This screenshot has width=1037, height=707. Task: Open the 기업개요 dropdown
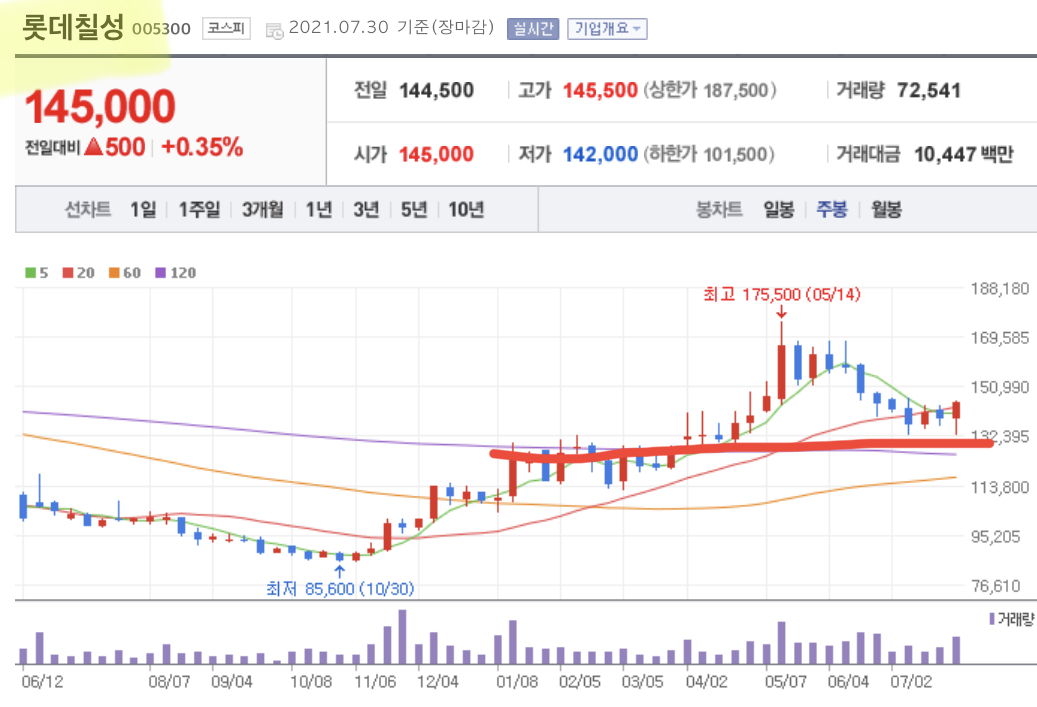click(607, 29)
